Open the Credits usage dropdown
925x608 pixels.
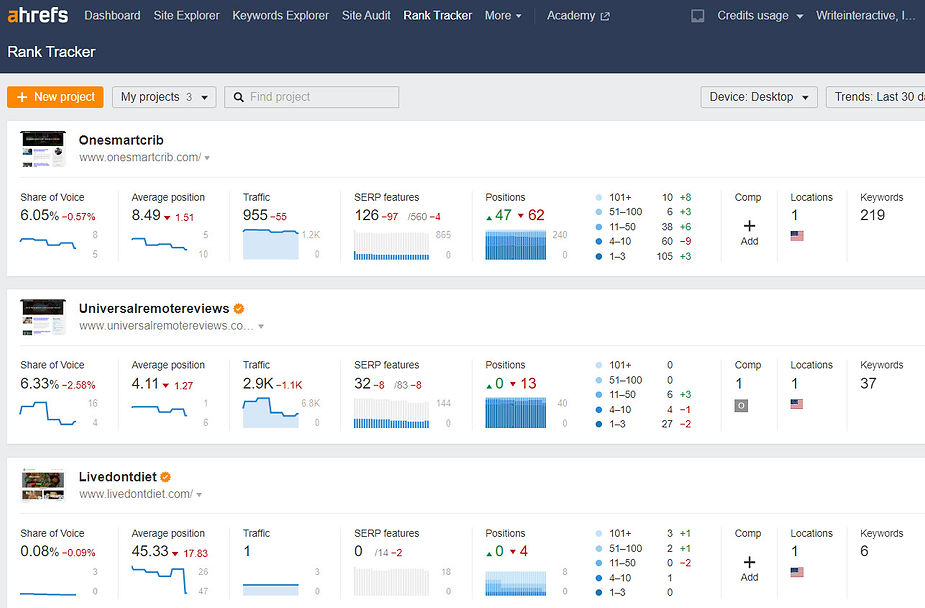point(760,16)
